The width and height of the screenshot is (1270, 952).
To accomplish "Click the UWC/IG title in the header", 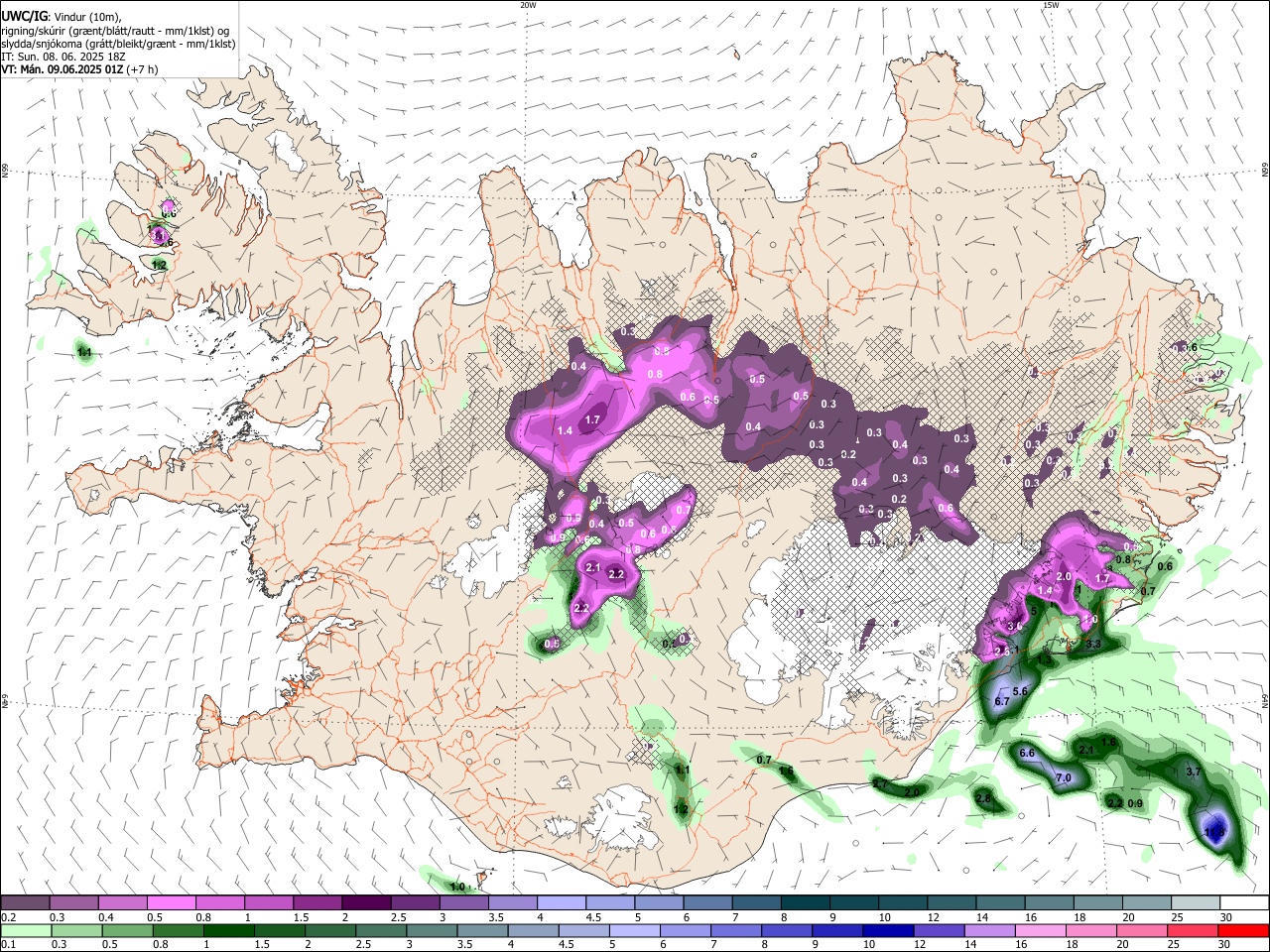I will click(24, 17).
